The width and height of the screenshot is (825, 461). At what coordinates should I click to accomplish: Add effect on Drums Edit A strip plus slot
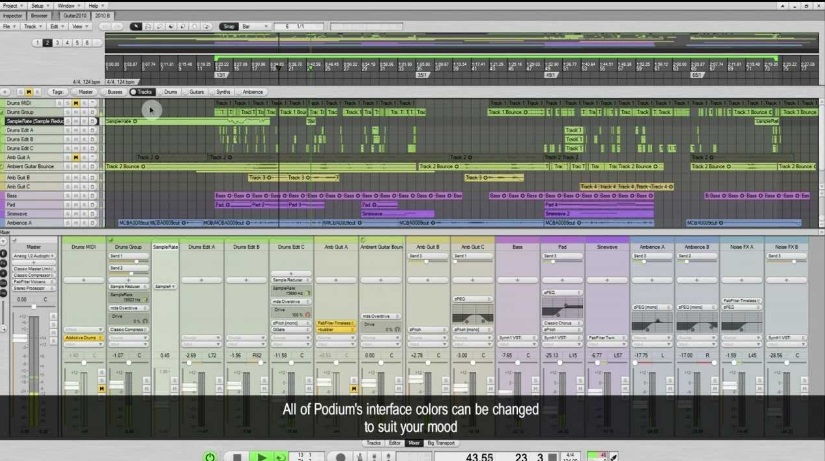coord(202,280)
